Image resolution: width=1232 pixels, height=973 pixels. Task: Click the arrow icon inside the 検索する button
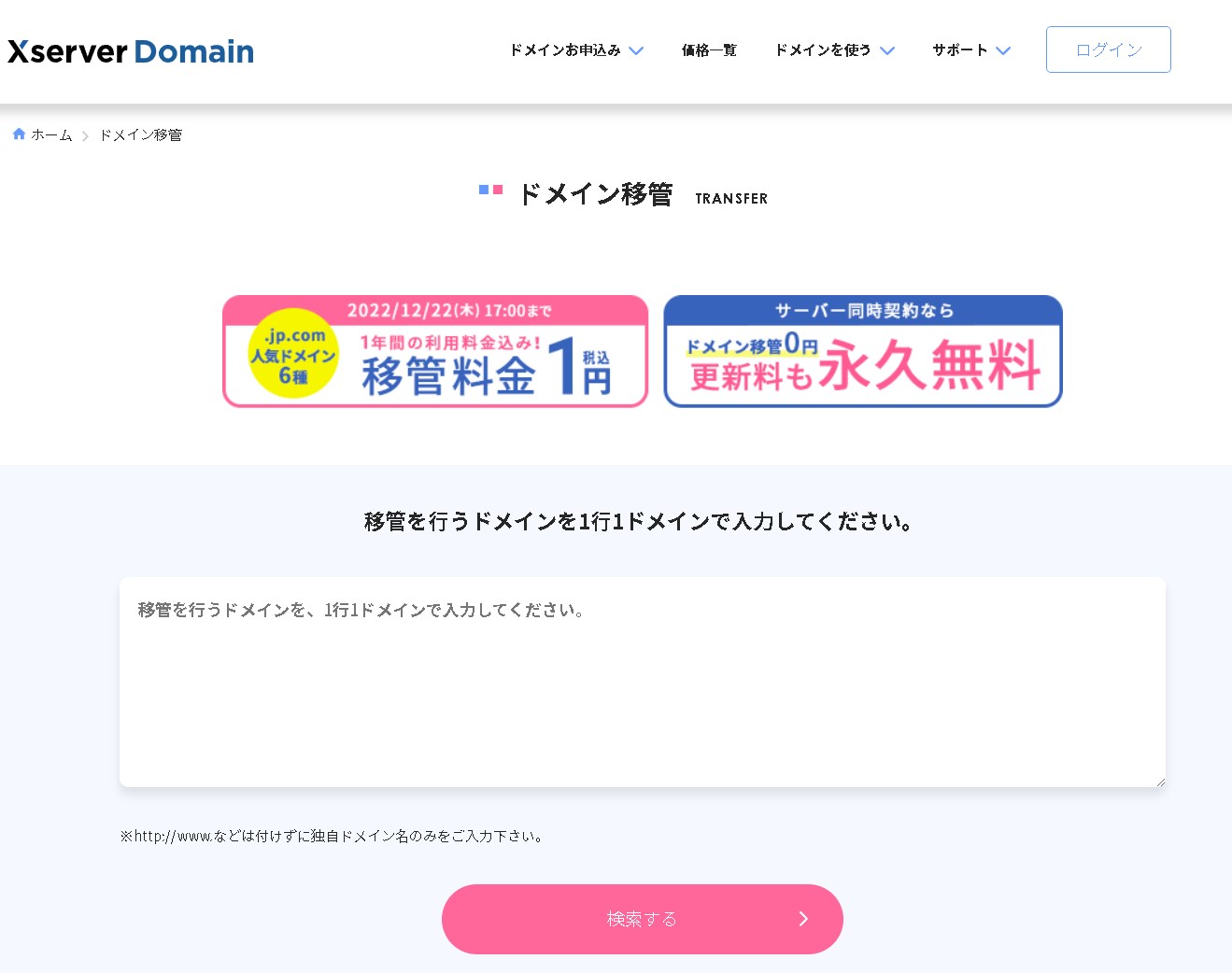pyautogui.click(x=803, y=919)
